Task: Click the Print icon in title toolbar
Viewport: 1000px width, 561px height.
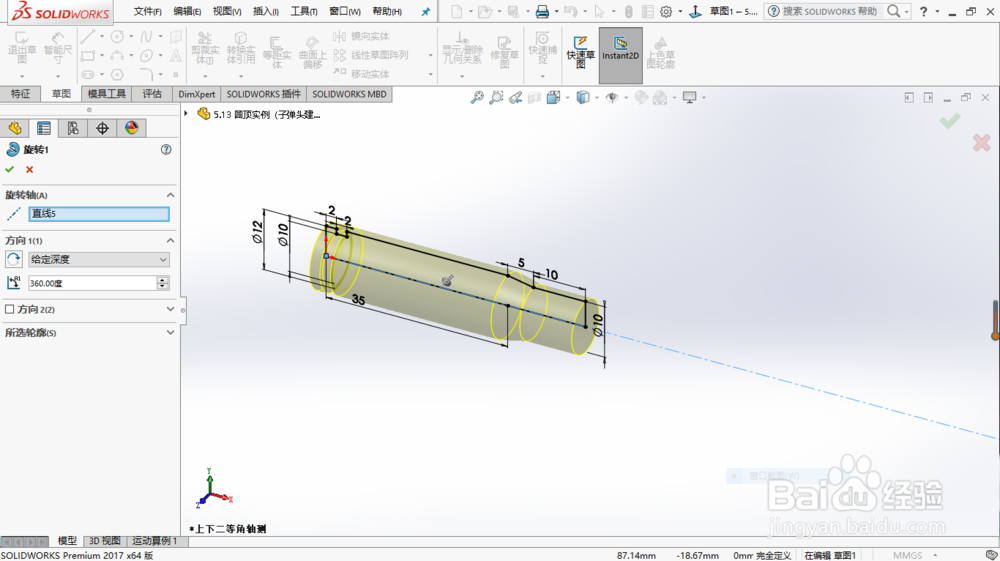Action: 542,11
